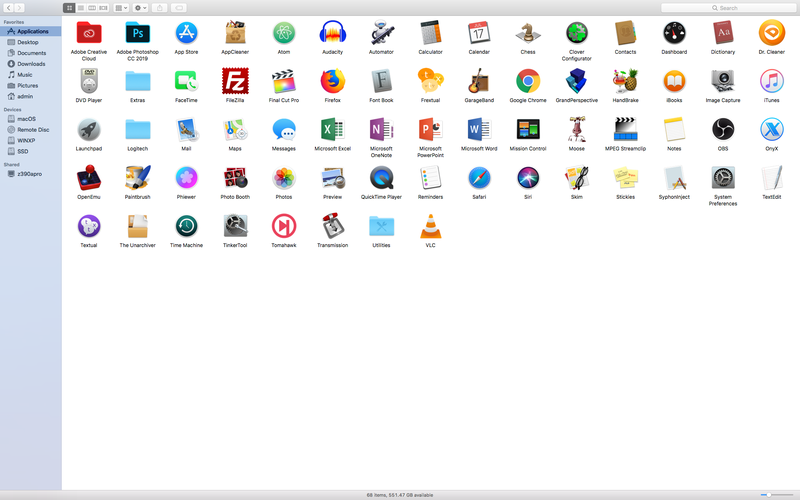Viewport: 800px width, 500px height.
Task: Launch Adobe Photoshop CC 2019
Action: (138, 33)
